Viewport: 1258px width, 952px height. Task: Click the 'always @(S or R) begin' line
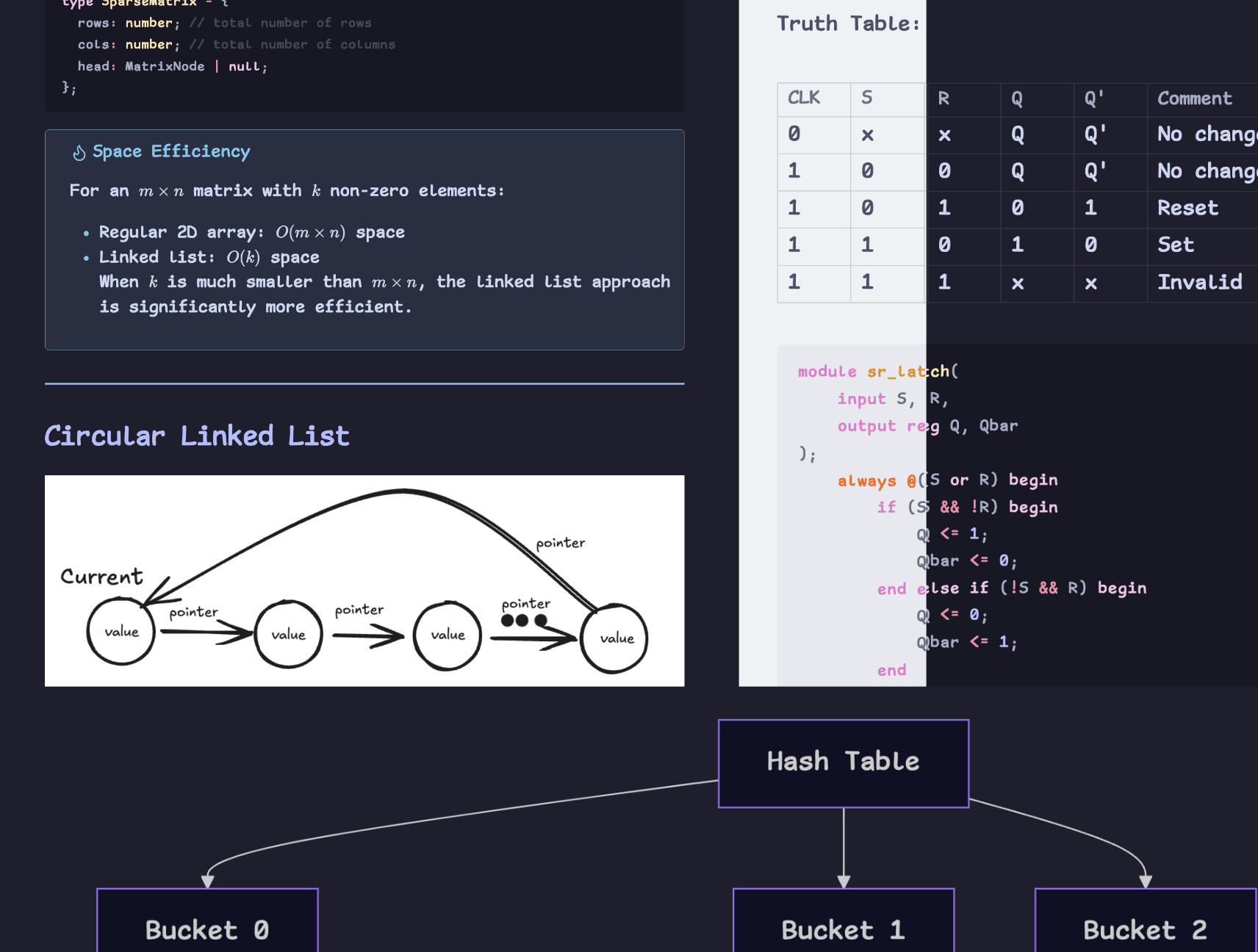point(948,480)
